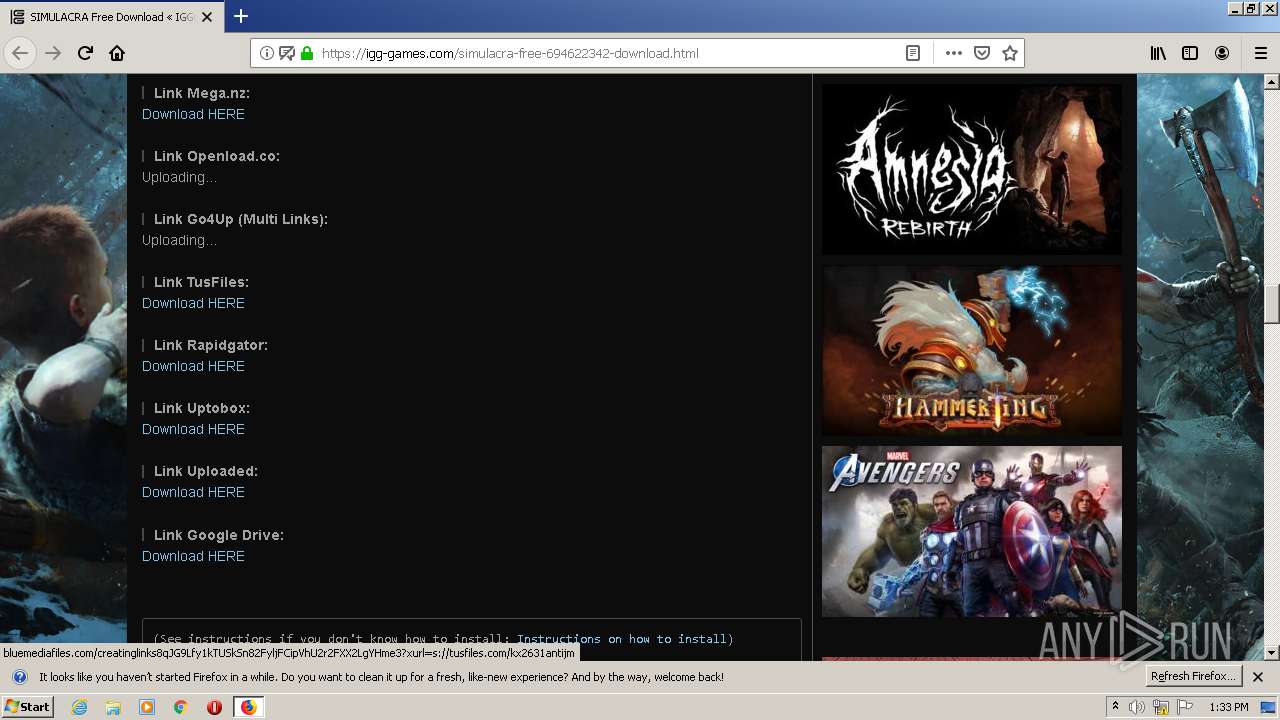Click the 1:33 PM clock
This screenshot has width=1280, height=720.
pos(1229,707)
